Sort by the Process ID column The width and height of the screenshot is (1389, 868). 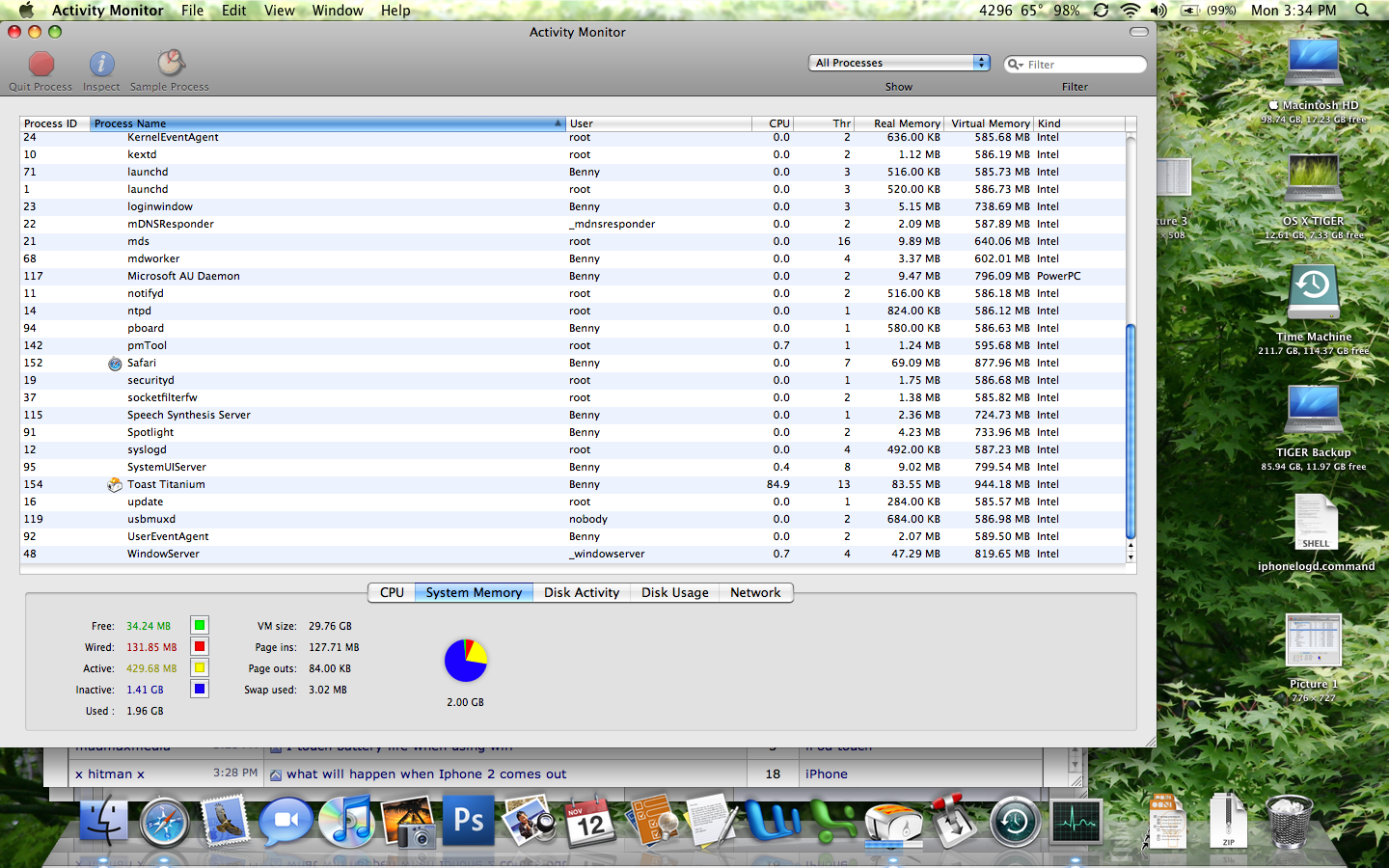pos(55,123)
